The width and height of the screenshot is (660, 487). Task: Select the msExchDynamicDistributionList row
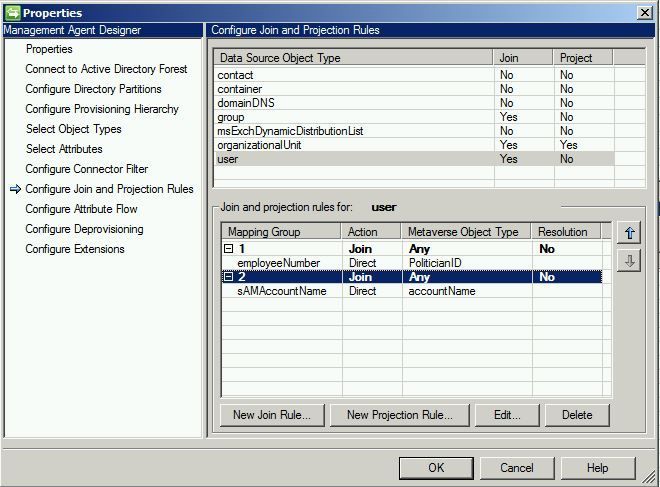click(x=414, y=131)
